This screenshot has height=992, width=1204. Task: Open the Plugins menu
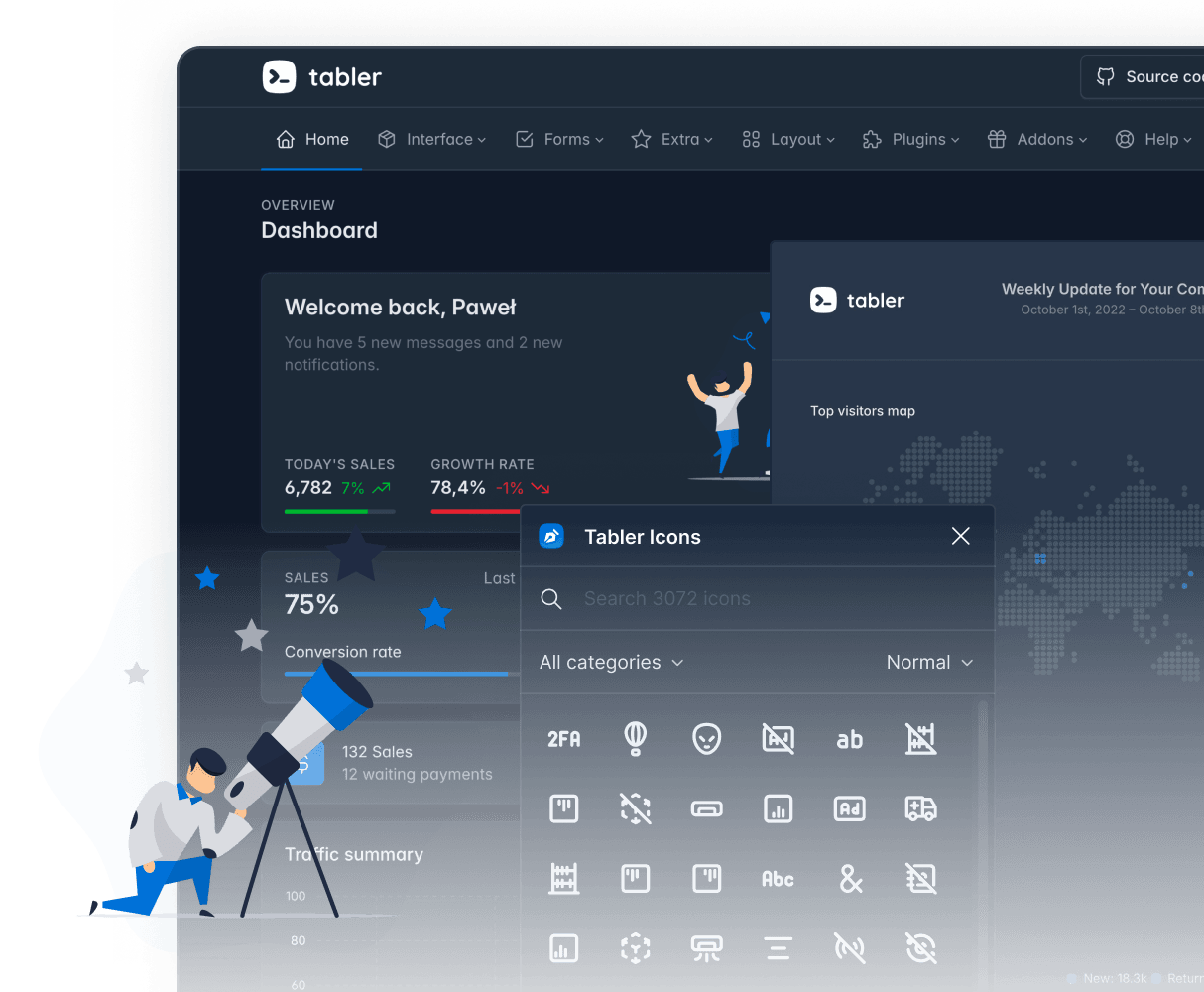click(909, 139)
